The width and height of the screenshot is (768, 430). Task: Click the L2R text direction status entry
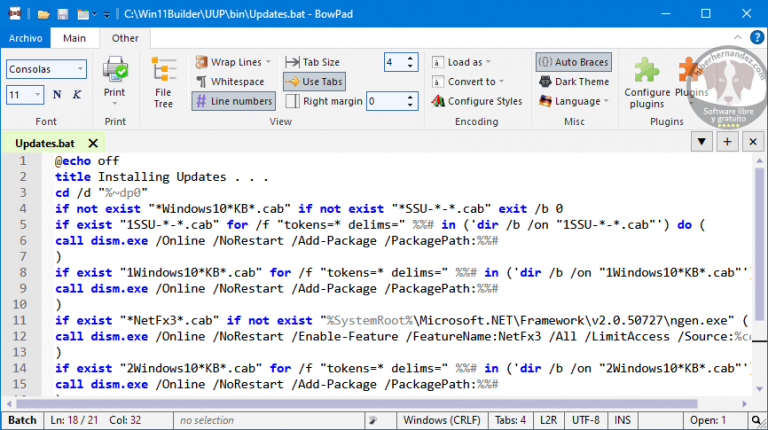(x=548, y=420)
